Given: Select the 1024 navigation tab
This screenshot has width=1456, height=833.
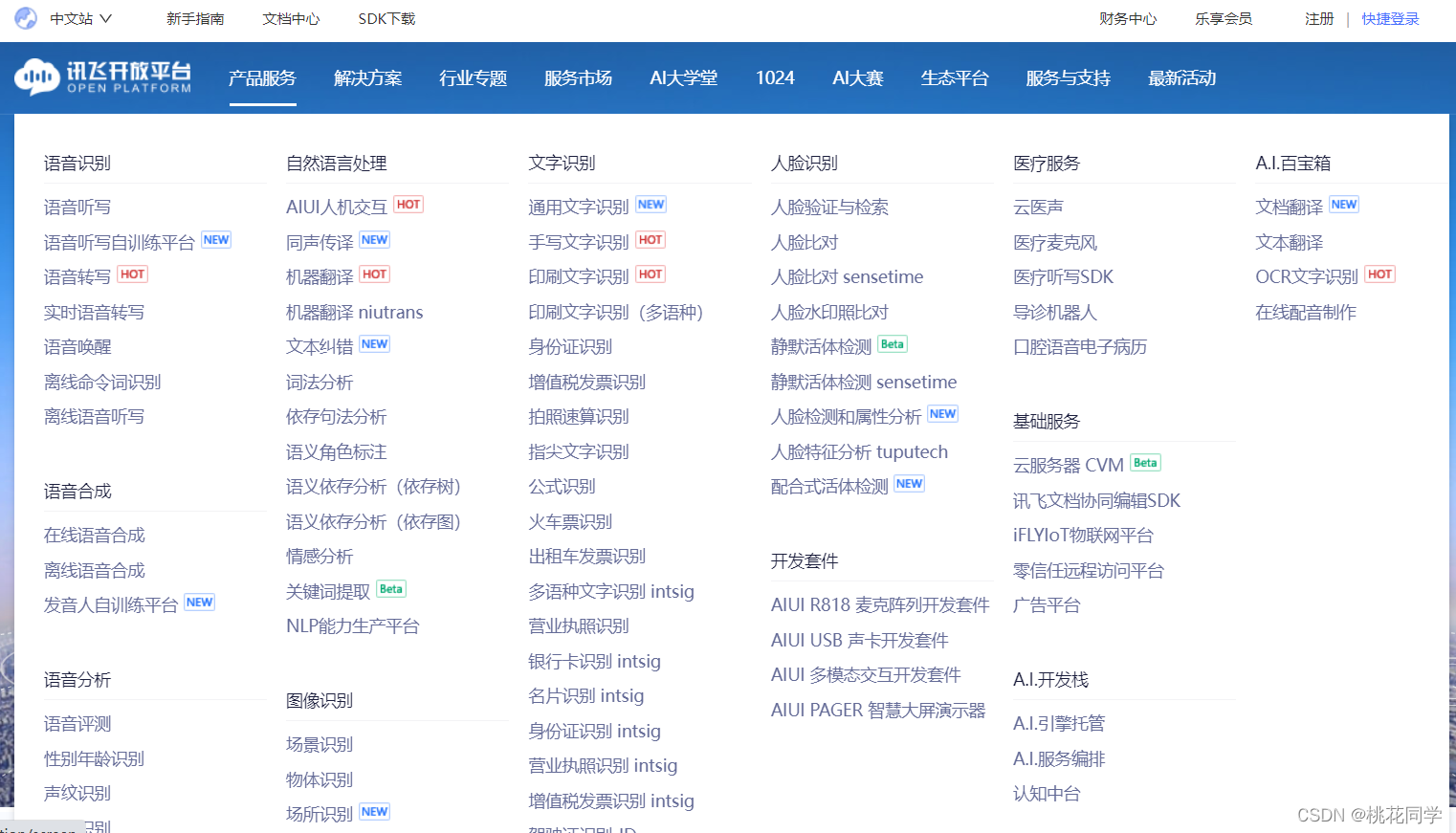Looking at the screenshot, I should click(775, 78).
